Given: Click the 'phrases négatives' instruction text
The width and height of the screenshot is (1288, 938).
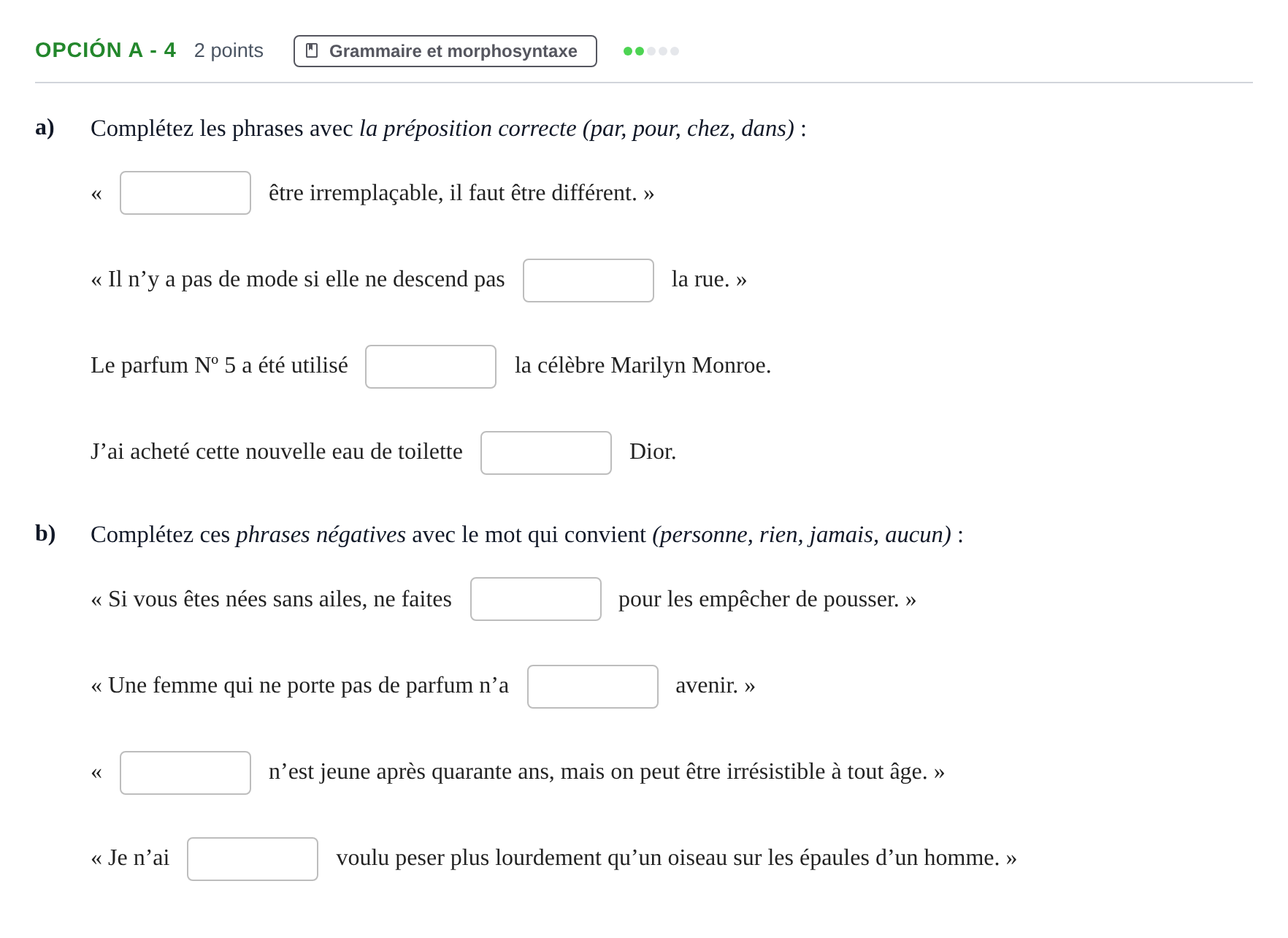Looking at the screenshot, I should [x=321, y=535].
